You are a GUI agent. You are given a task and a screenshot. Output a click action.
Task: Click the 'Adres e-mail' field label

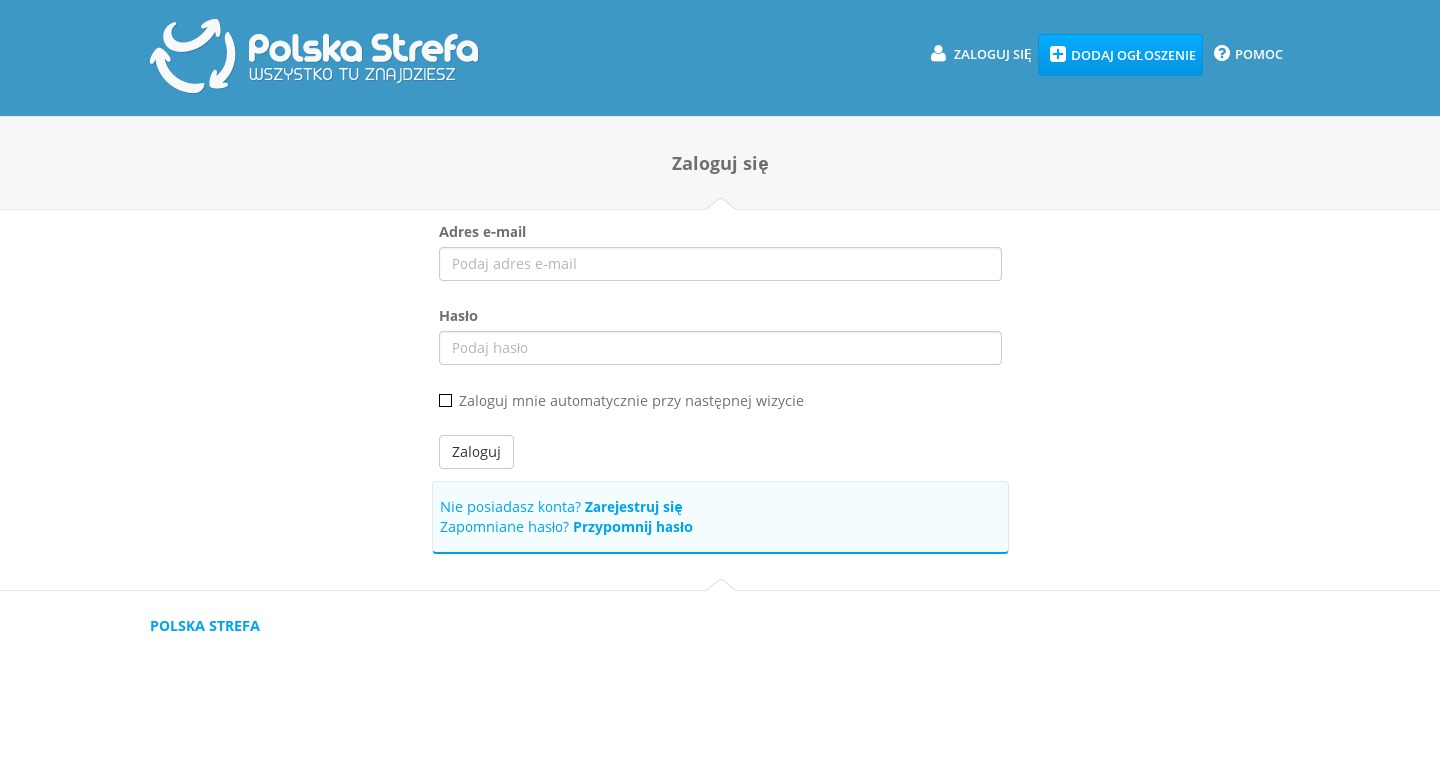(482, 232)
